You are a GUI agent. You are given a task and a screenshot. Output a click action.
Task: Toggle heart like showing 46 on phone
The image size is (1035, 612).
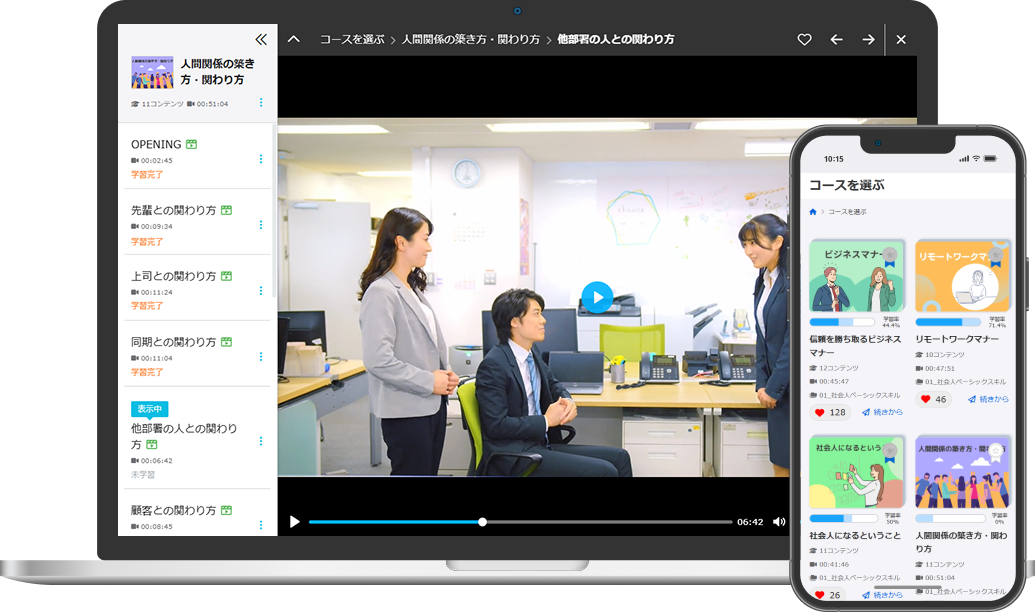925,399
